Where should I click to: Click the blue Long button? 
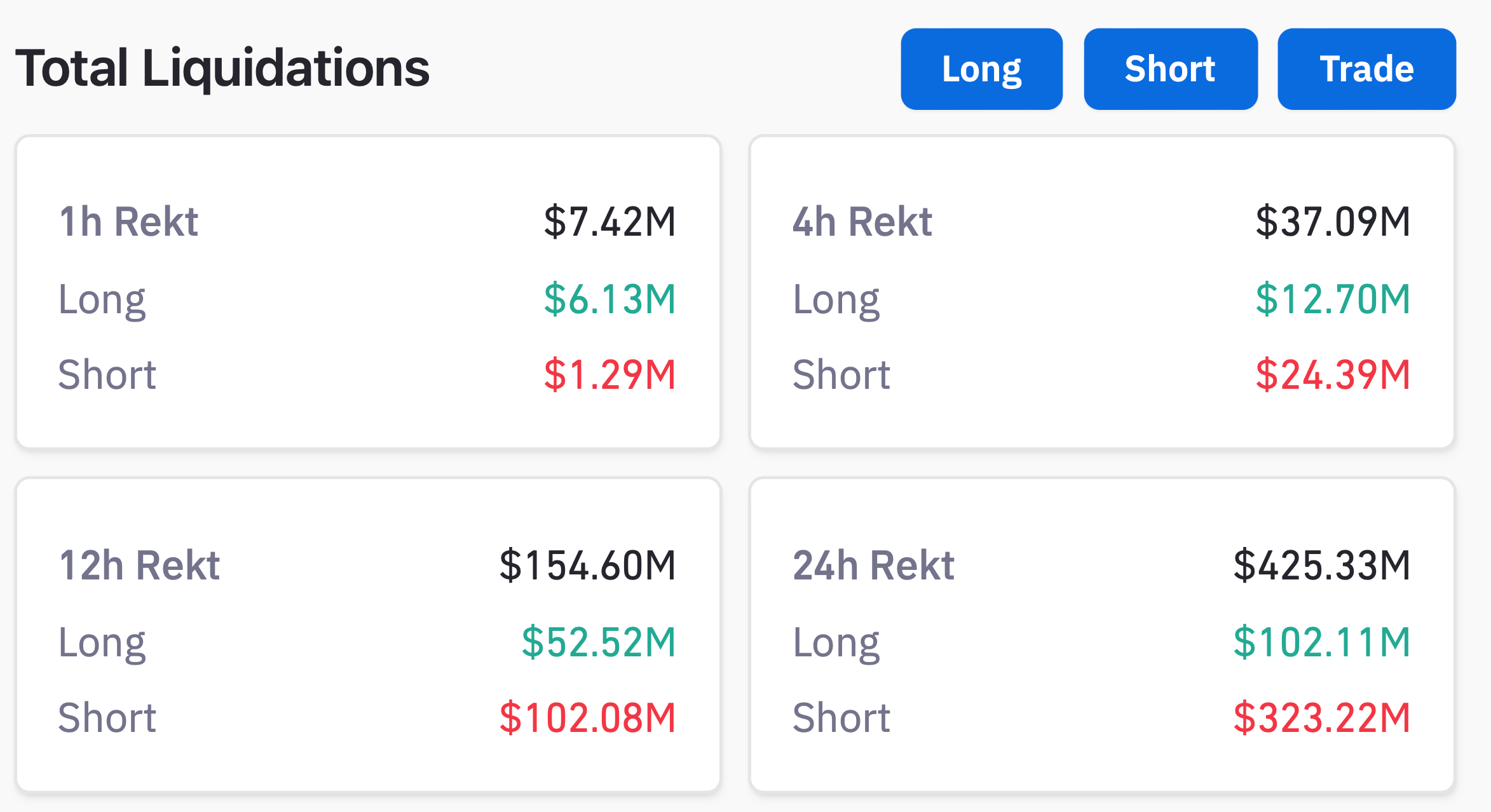981,69
